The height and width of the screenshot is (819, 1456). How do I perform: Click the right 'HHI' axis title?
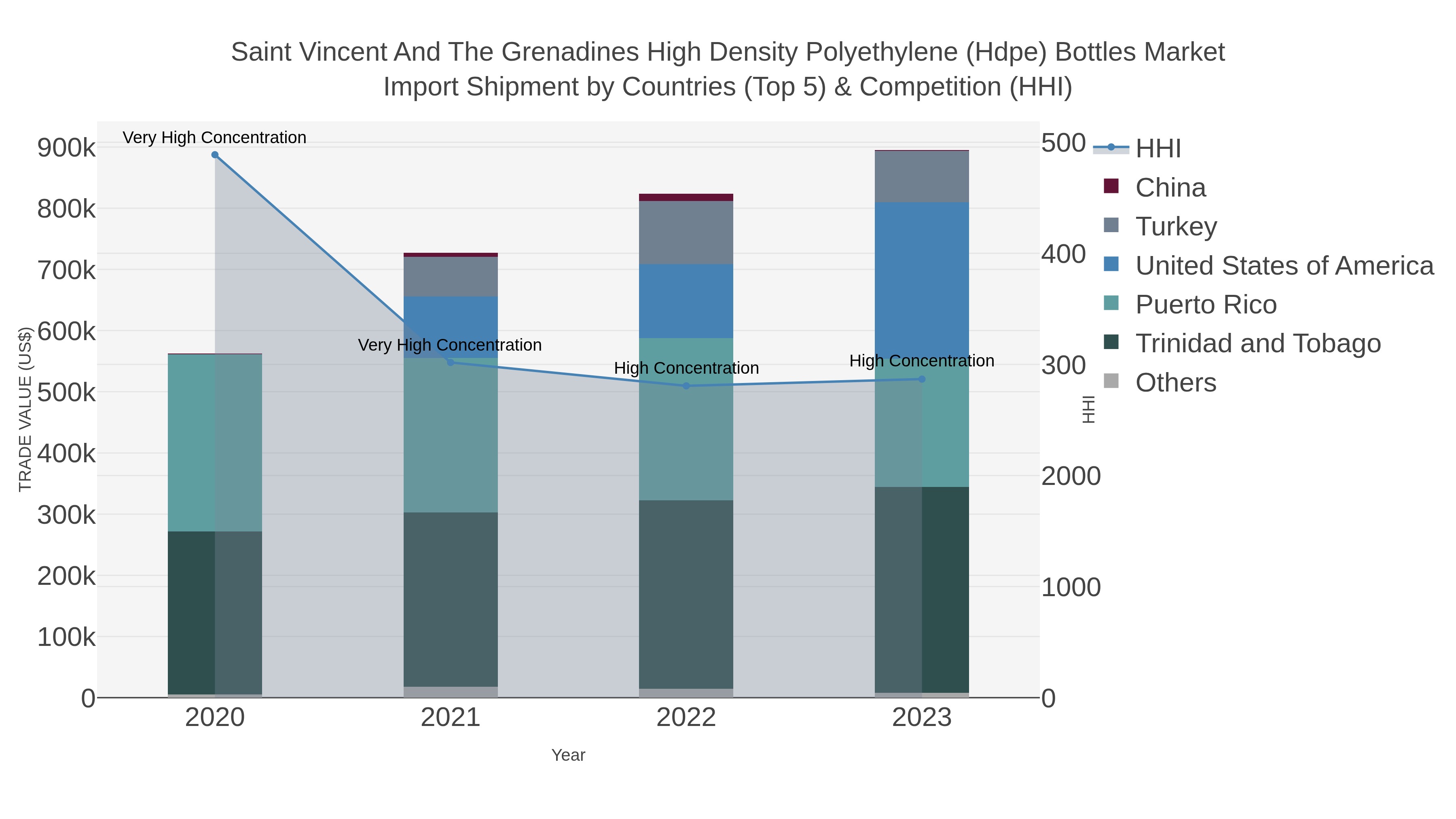[1089, 410]
